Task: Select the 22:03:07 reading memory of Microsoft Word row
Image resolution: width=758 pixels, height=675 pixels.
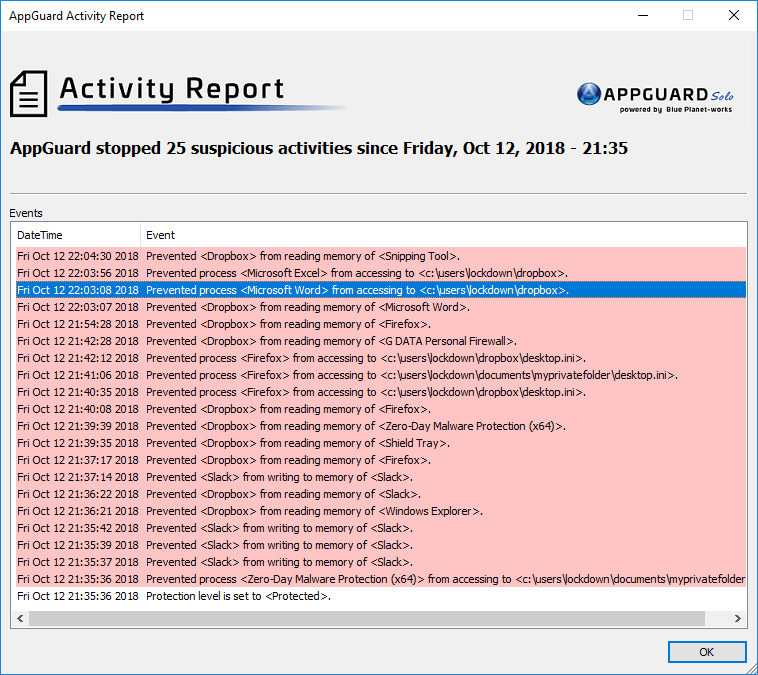Action: [x=381, y=307]
